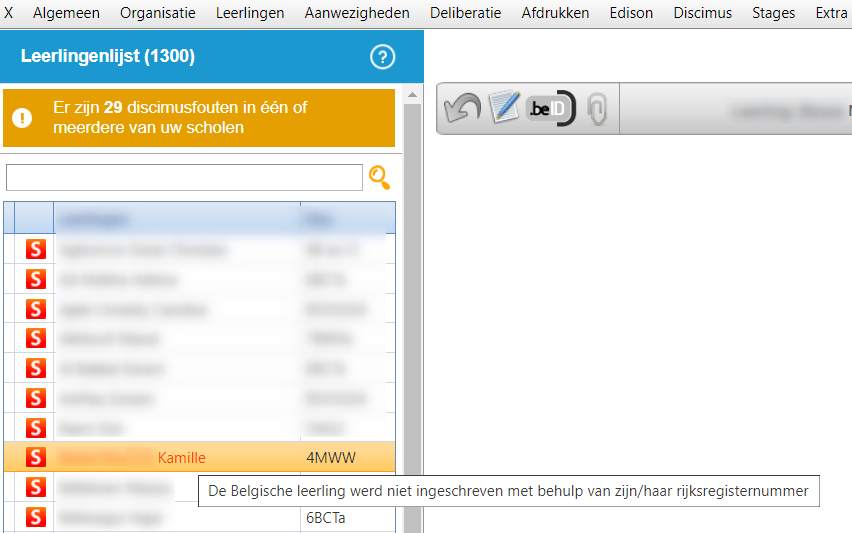Open the Deliberatie menu

coord(465,13)
